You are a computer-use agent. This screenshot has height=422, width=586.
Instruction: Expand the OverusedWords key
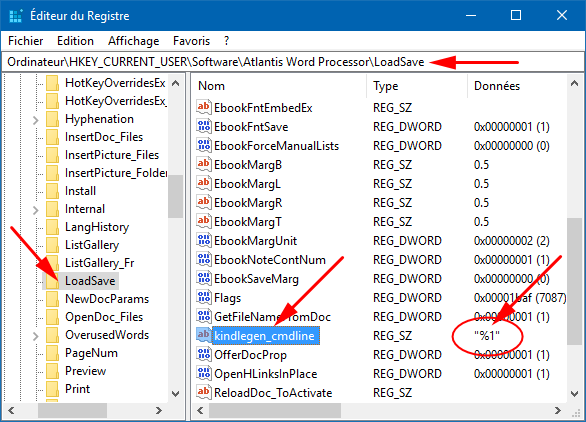(36, 336)
